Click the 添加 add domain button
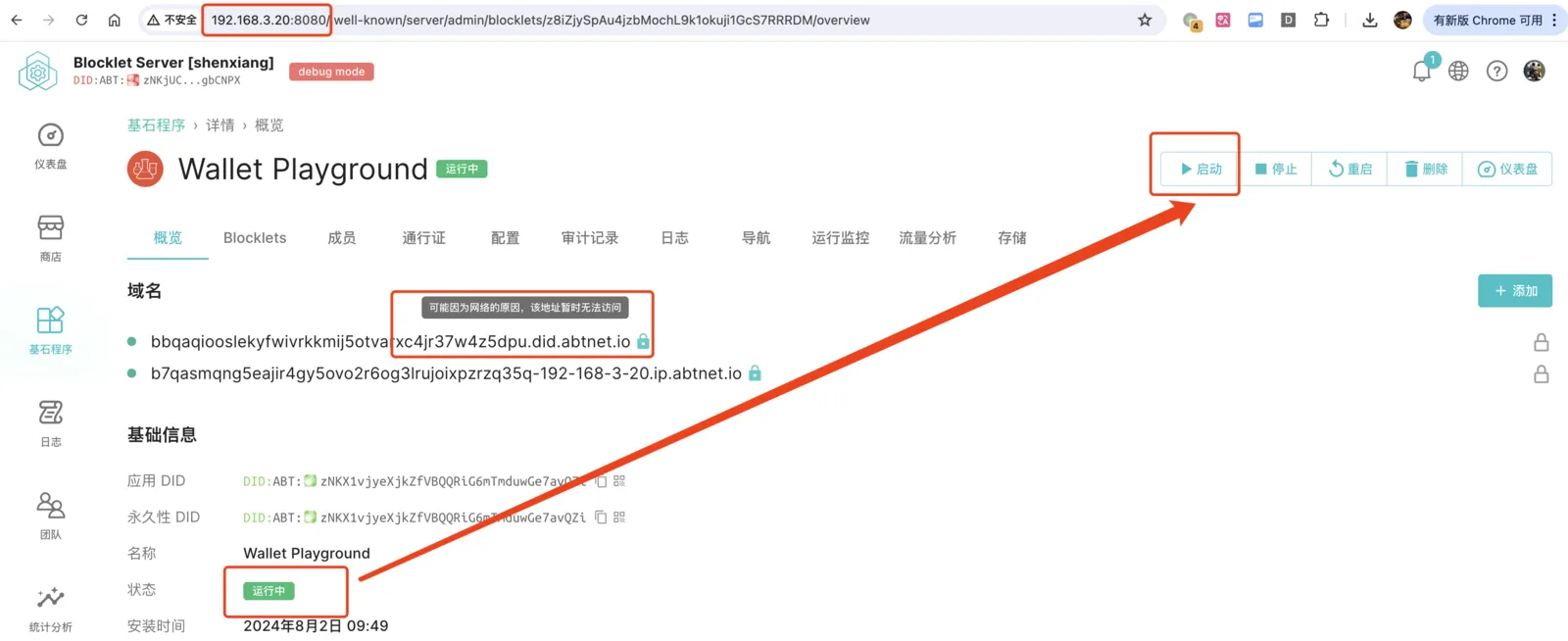 point(1515,291)
